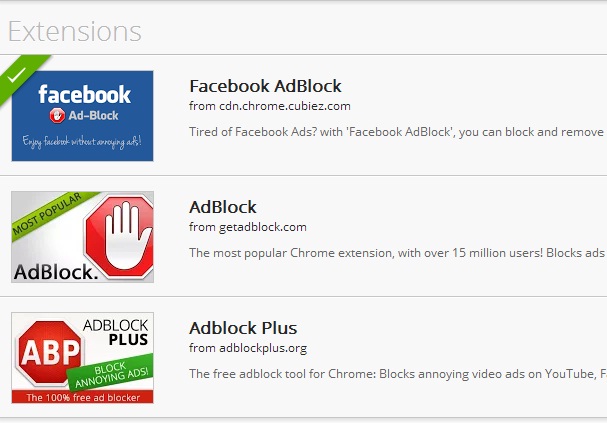
Task: Open the Facebook AdBlock extension title
Action: (265, 86)
